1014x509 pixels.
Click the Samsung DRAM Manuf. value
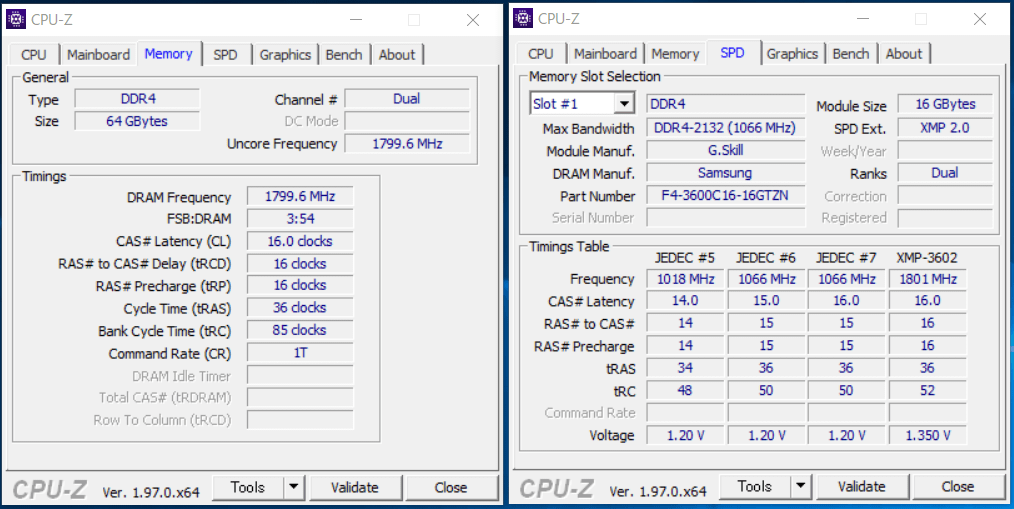pos(726,173)
